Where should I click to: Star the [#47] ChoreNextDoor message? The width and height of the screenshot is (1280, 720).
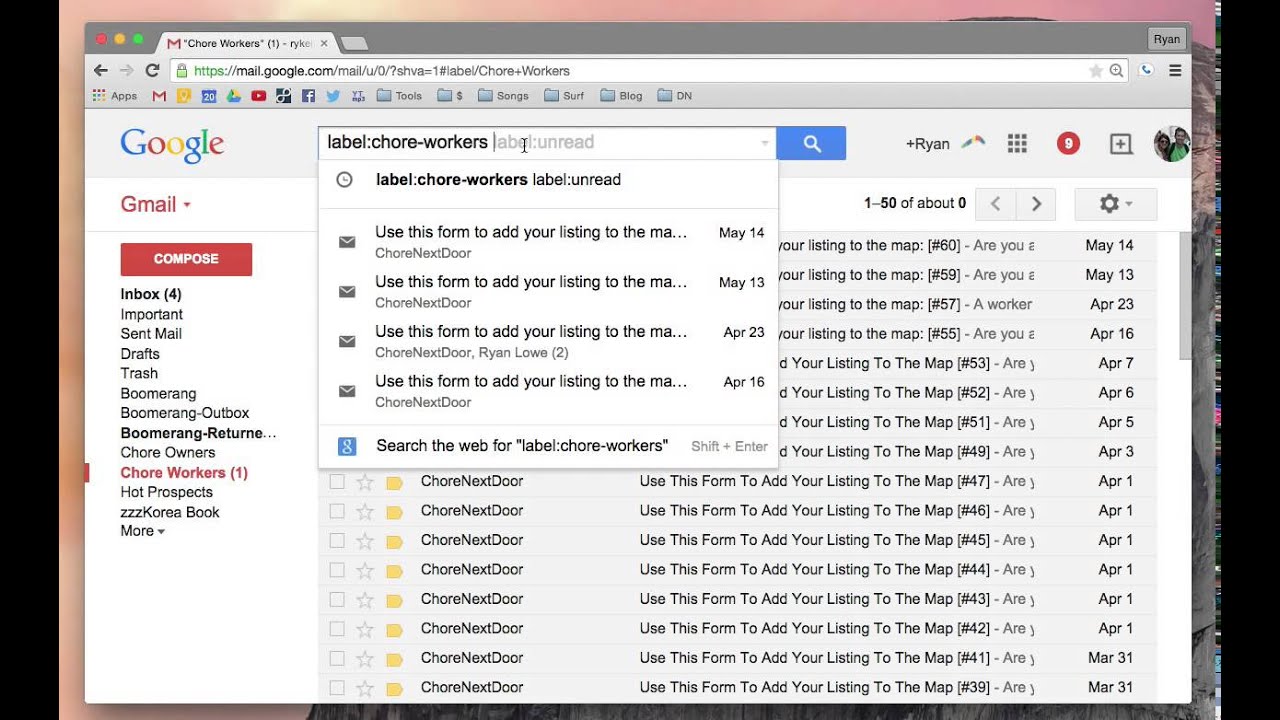click(x=365, y=482)
